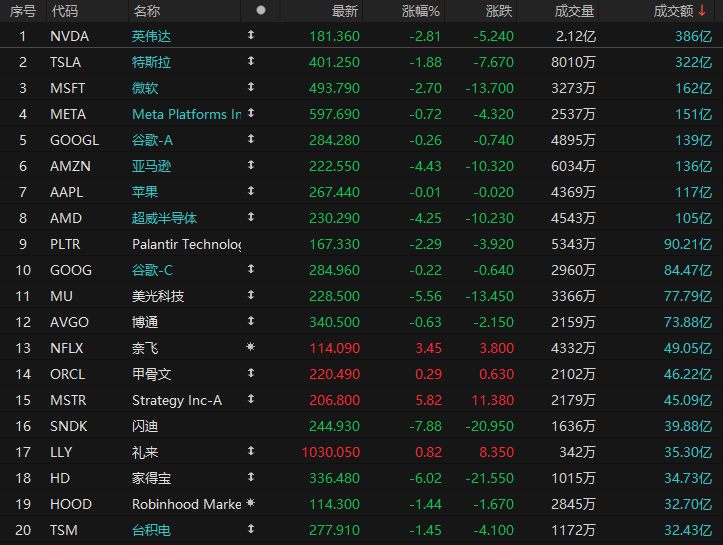Click the gray dot column header

point(261,10)
